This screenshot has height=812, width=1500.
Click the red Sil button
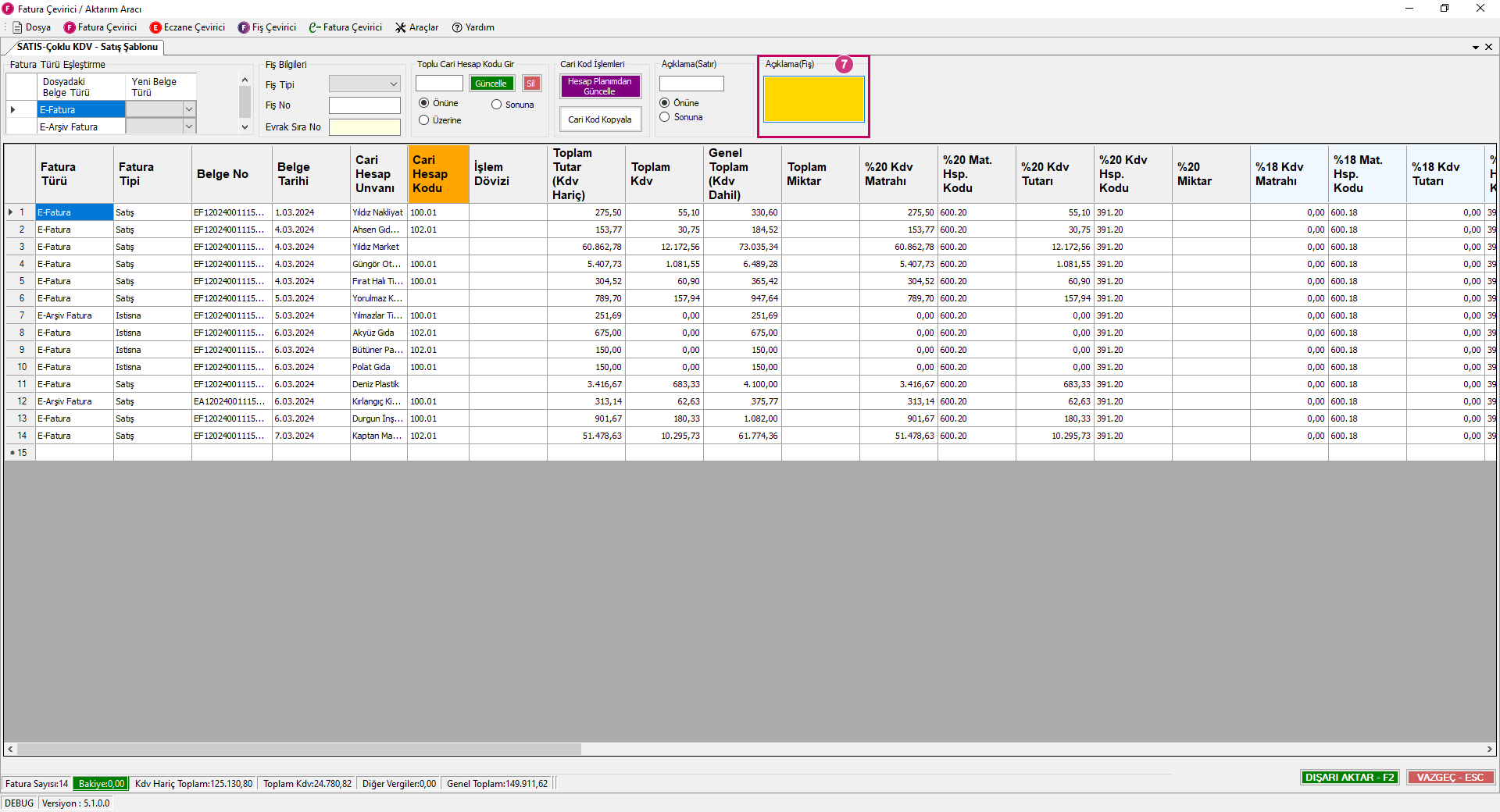click(531, 84)
